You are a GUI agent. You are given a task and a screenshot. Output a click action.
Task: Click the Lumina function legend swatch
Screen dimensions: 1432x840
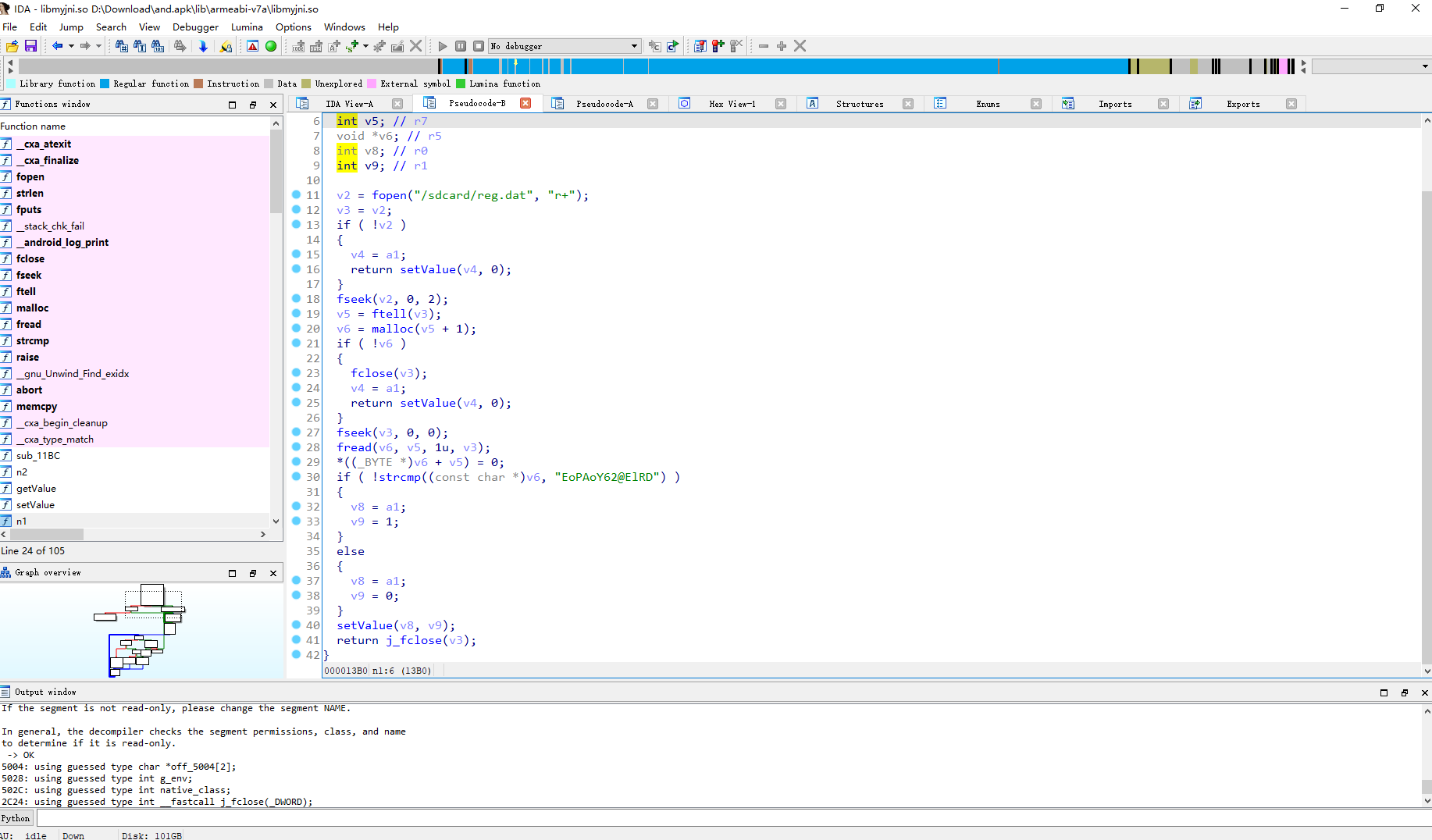(x=461, y=84)
